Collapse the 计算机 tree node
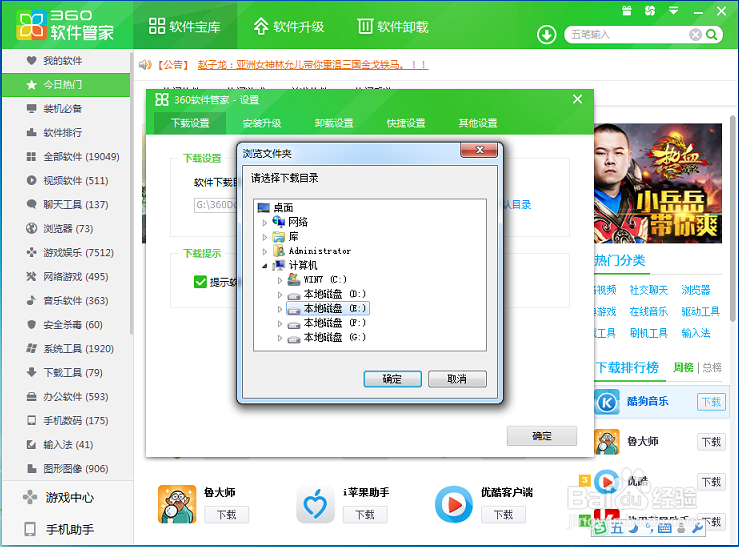Image resolution: width=739 pixels, height=547 pixels. (x=265, y=266)
